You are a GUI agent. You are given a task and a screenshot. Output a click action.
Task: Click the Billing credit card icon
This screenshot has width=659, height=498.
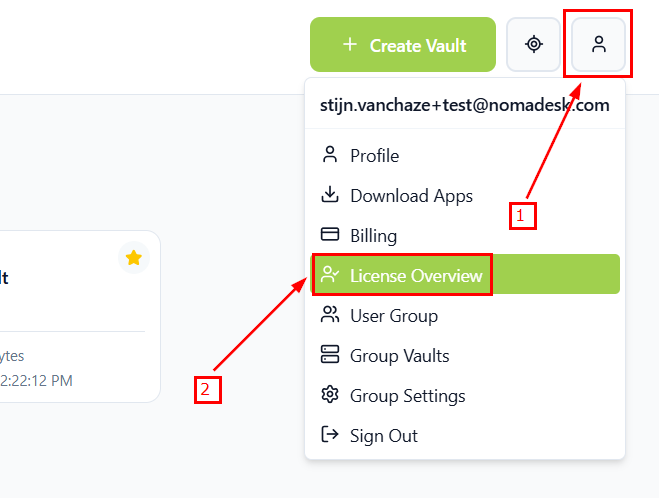point(329,235)
